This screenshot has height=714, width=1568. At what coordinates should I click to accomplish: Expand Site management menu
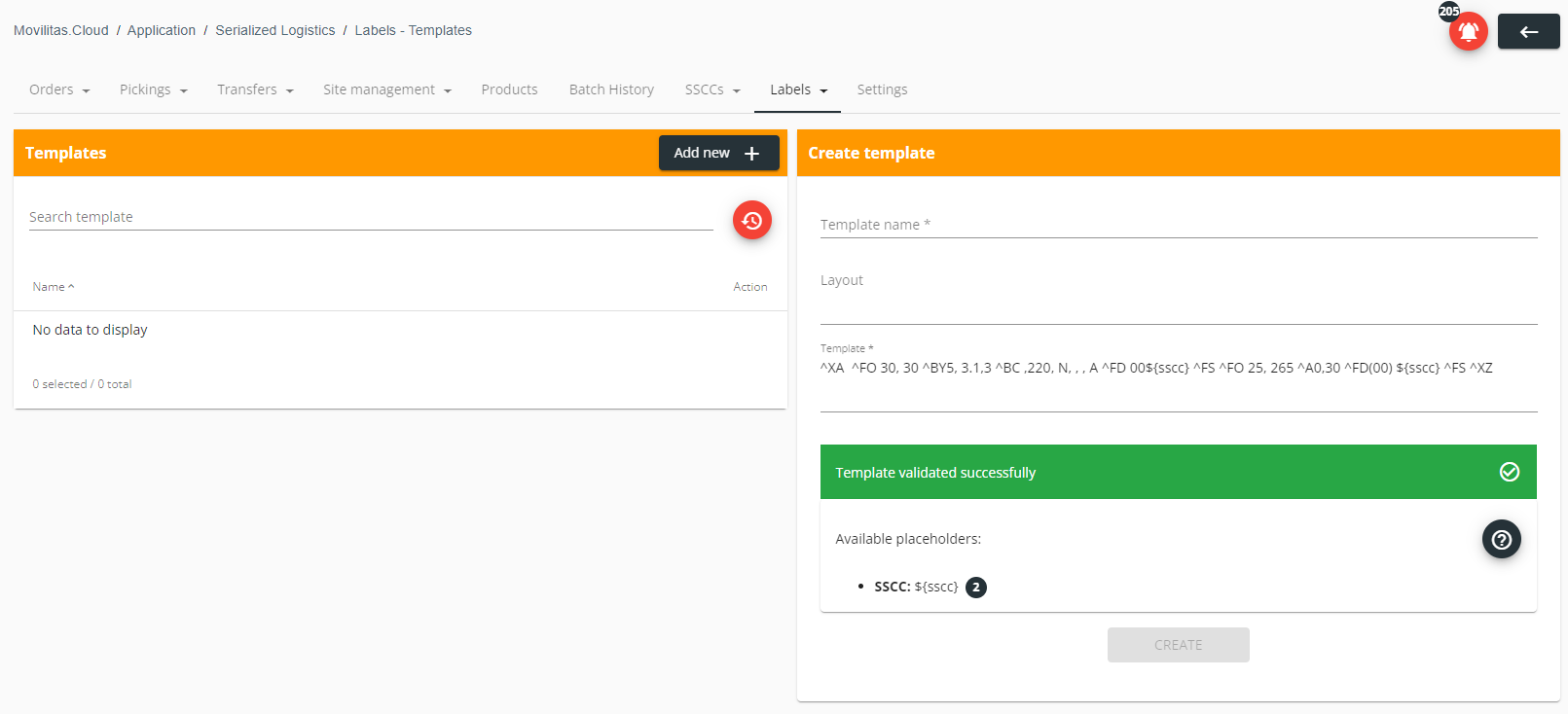pyautogui.click(x=386, y=89)
